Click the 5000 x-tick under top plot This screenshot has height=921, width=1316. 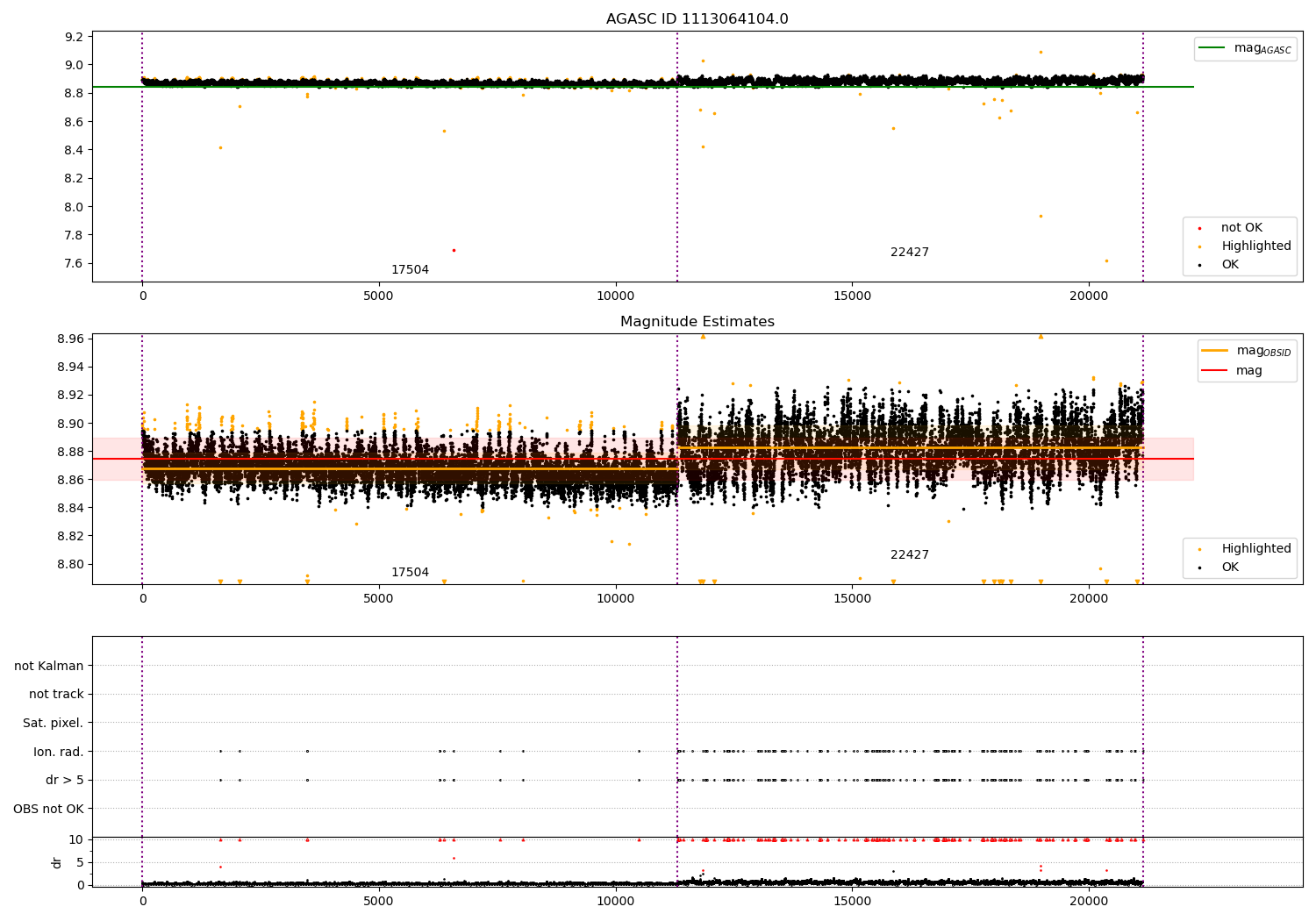pyautogui.click(x=379, y=296)
